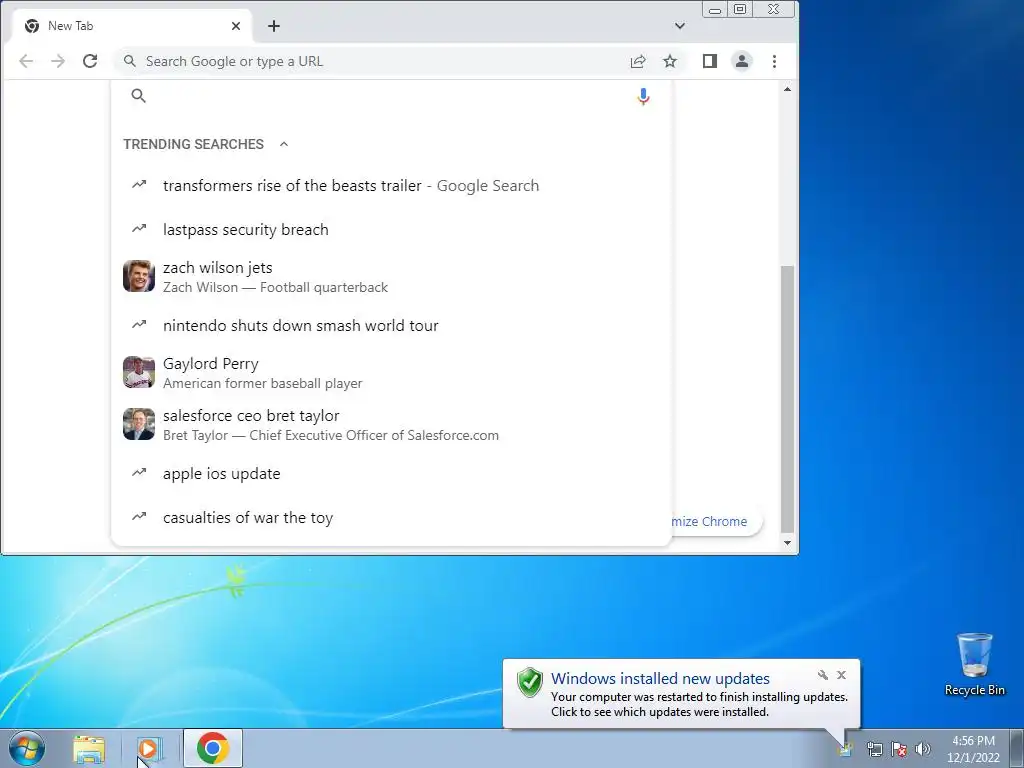Click the Windows Update tray icon

tap(846, 749)
